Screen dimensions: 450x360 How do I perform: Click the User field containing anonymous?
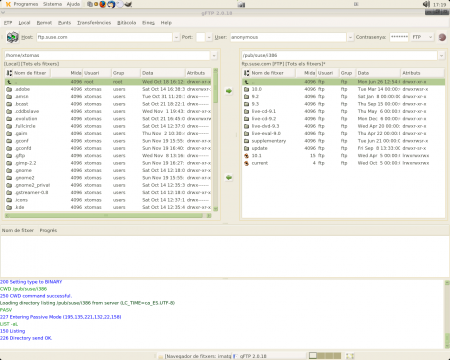288,37
